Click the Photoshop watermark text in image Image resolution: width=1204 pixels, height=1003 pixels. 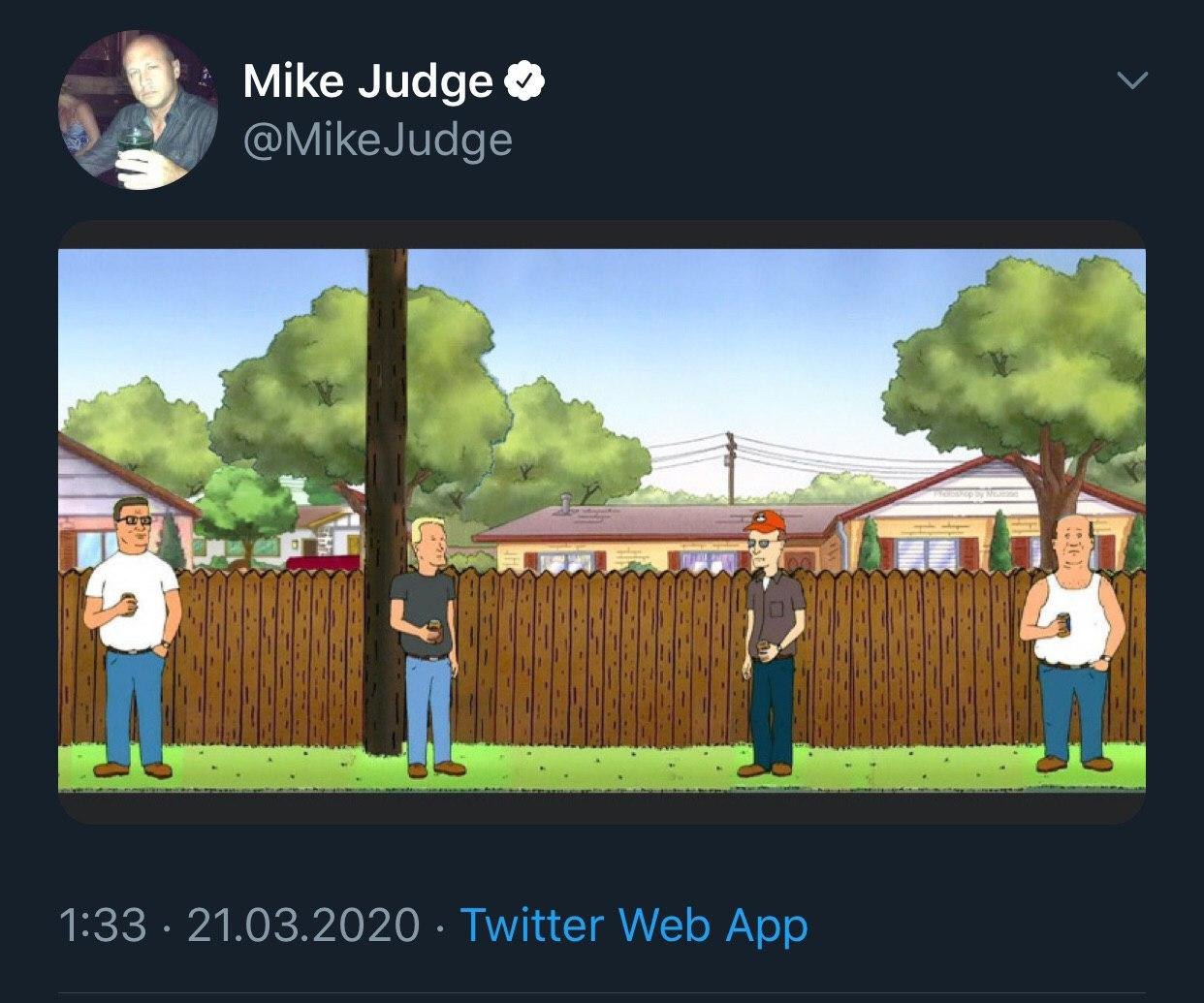976,493
